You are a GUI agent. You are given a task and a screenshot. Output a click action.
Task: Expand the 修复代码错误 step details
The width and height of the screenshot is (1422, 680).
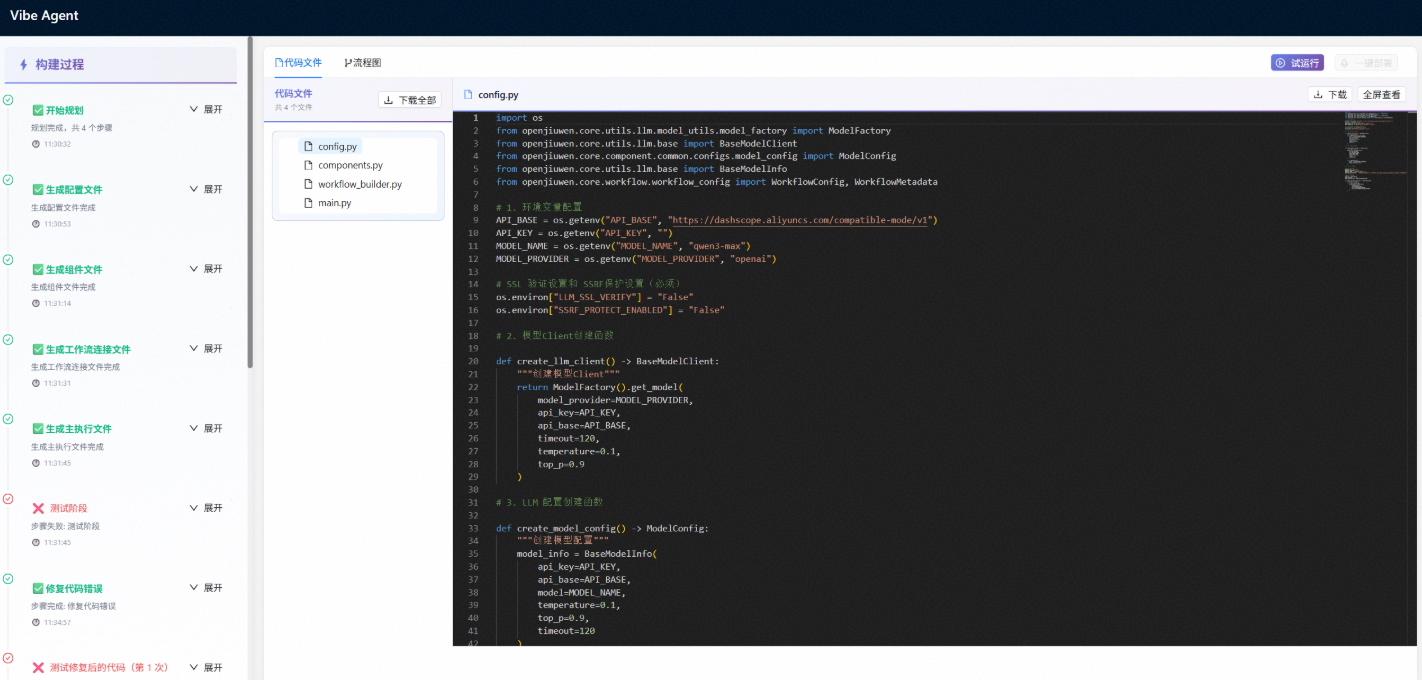pos(206,588)
